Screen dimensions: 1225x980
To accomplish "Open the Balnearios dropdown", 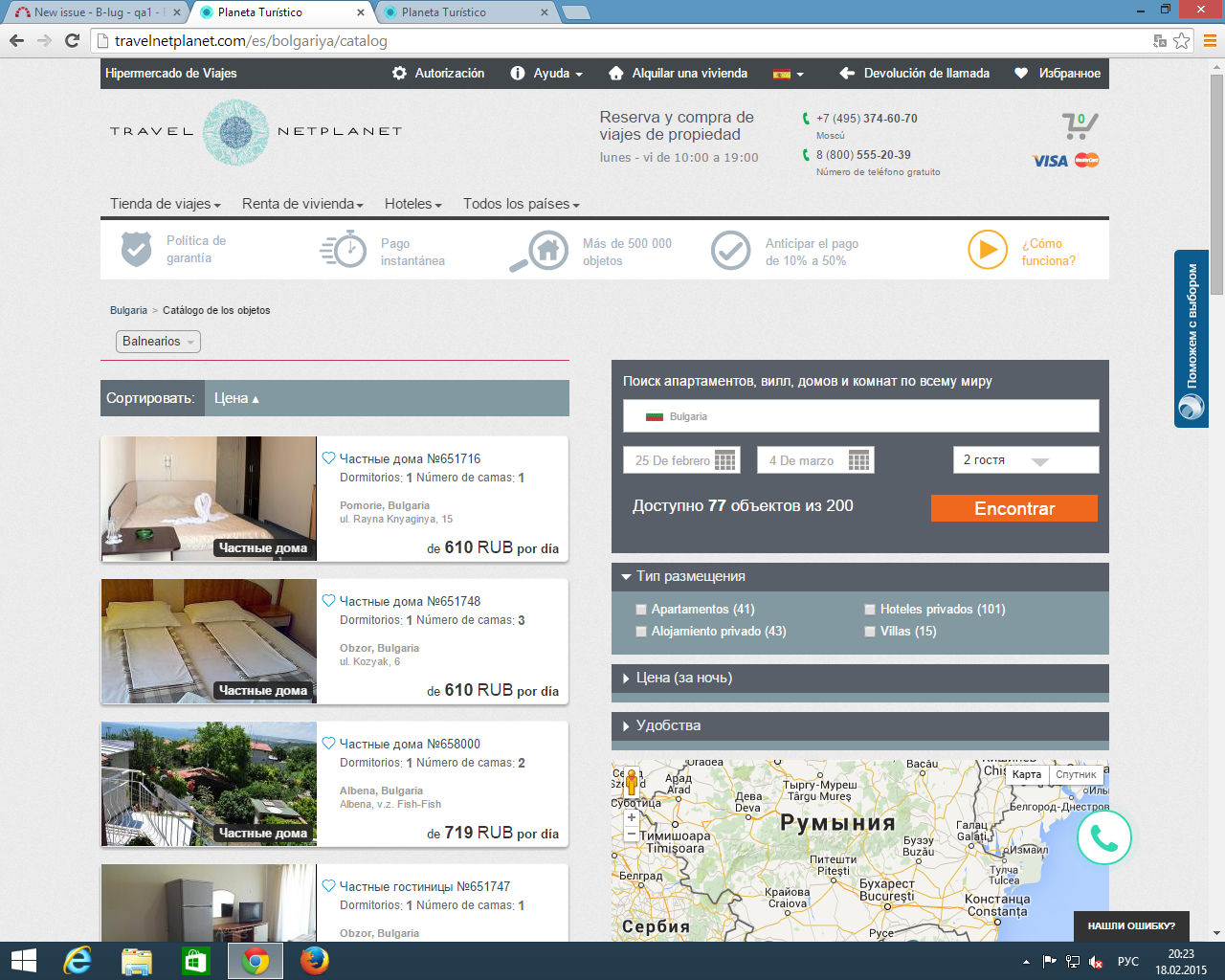I will click(158, 342).
